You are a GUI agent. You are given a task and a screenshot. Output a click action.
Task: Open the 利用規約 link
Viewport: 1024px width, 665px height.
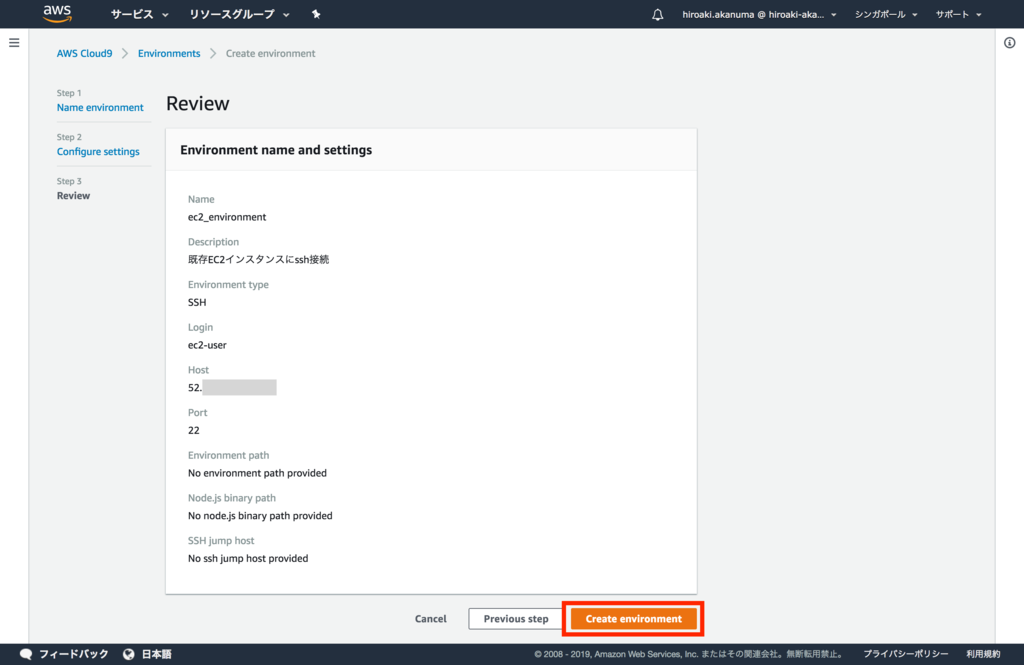pyautogui.click(x=983, y=654)
